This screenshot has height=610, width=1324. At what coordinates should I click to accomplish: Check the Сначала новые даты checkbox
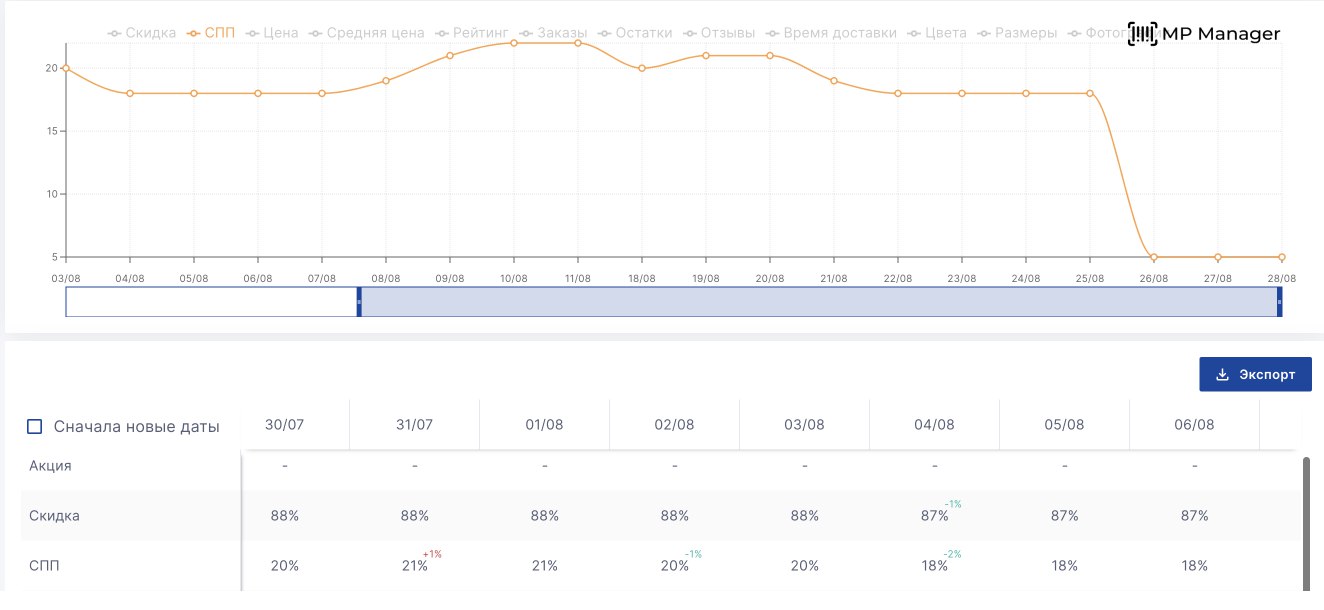pos(35,427)
